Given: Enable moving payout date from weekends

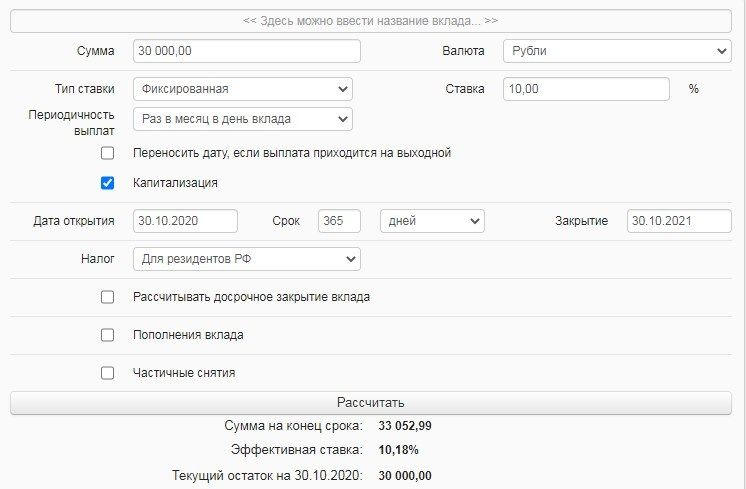Looking at the screenshot, I should pos(108,153).
